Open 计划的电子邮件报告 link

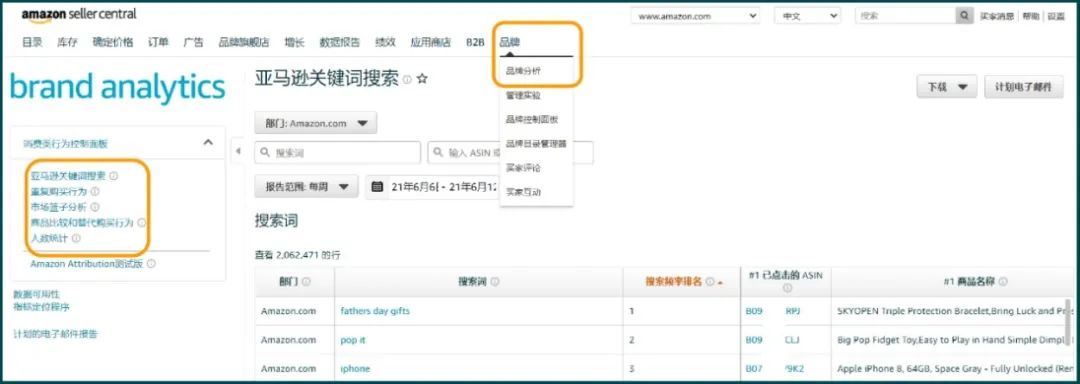(x=55, y=334)
